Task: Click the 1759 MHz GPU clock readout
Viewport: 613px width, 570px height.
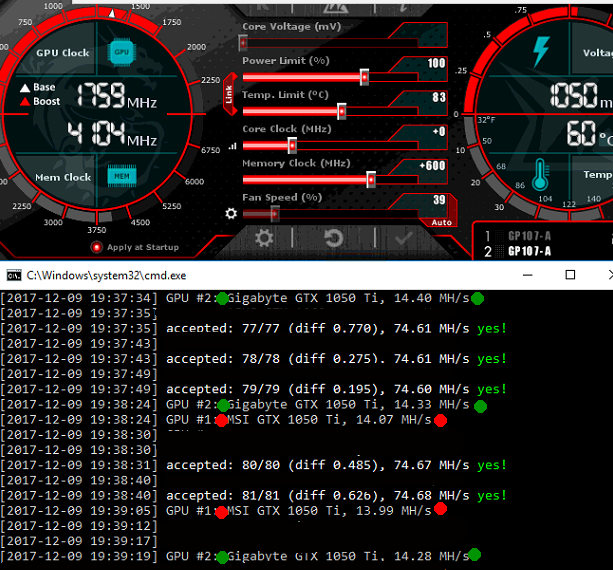Action: click(x=117, y=96)
